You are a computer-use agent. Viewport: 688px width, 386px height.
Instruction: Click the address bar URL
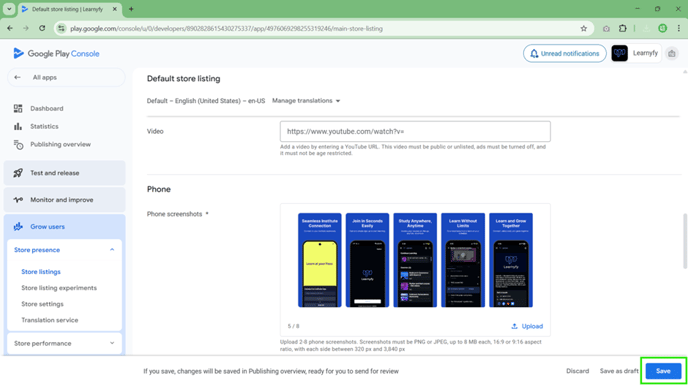pos(226,29)
